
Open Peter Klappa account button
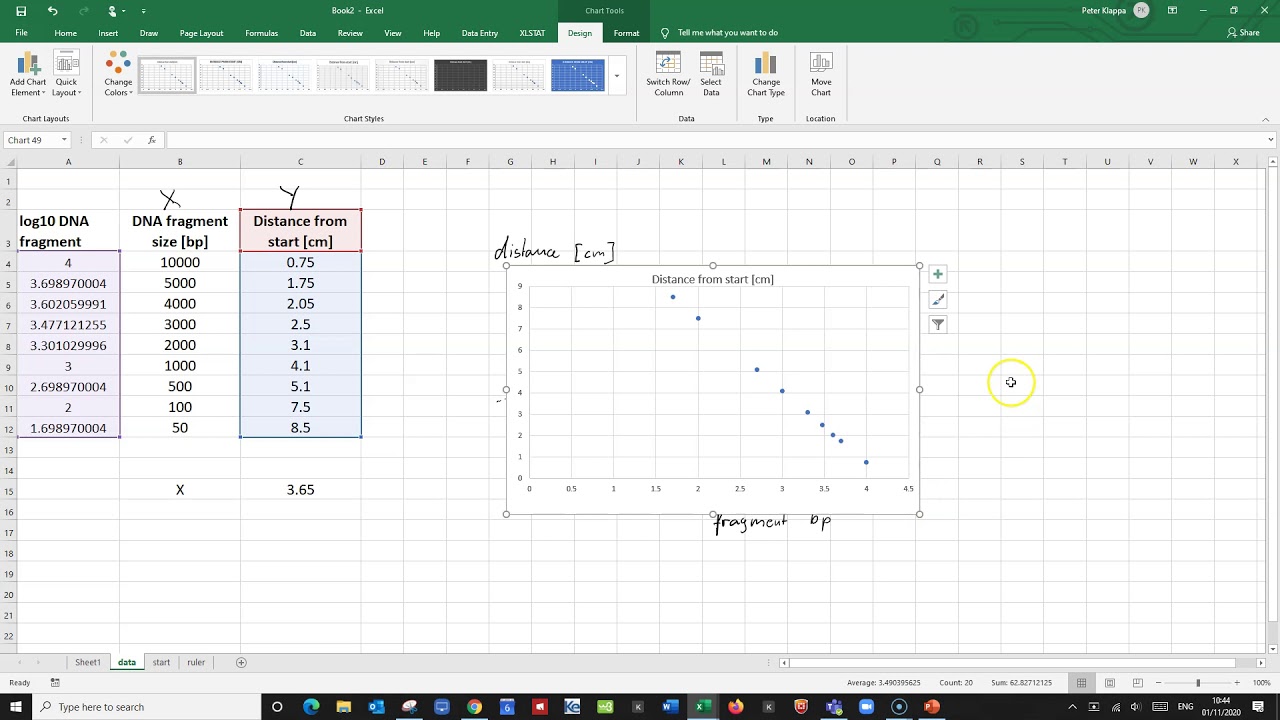(x=1115, y=11)
